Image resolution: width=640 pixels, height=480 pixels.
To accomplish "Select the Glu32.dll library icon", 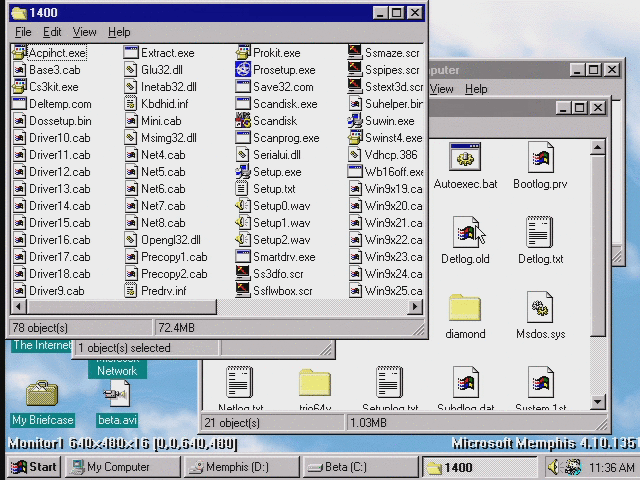I will 131,70.
